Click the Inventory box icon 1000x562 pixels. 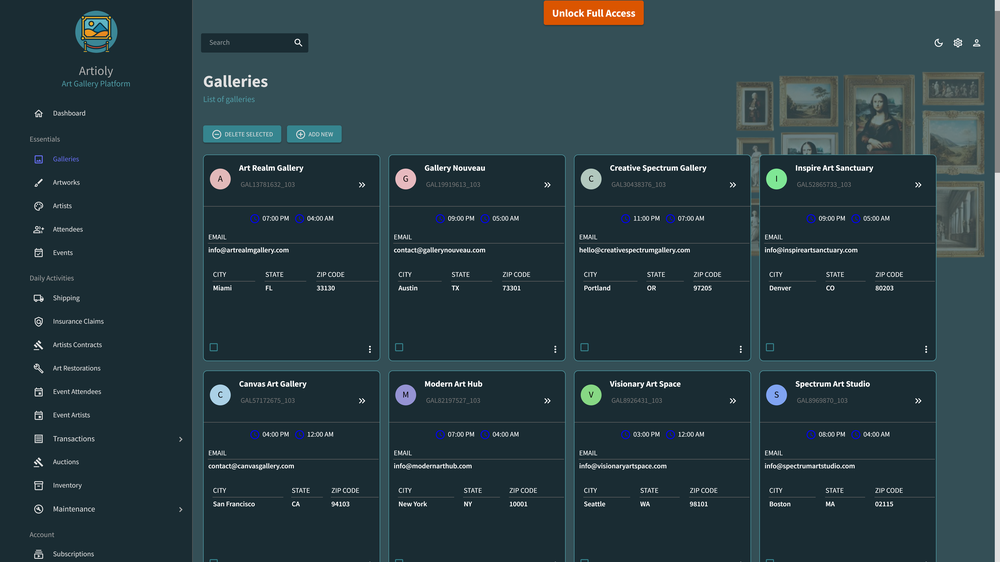click(38, 485)
